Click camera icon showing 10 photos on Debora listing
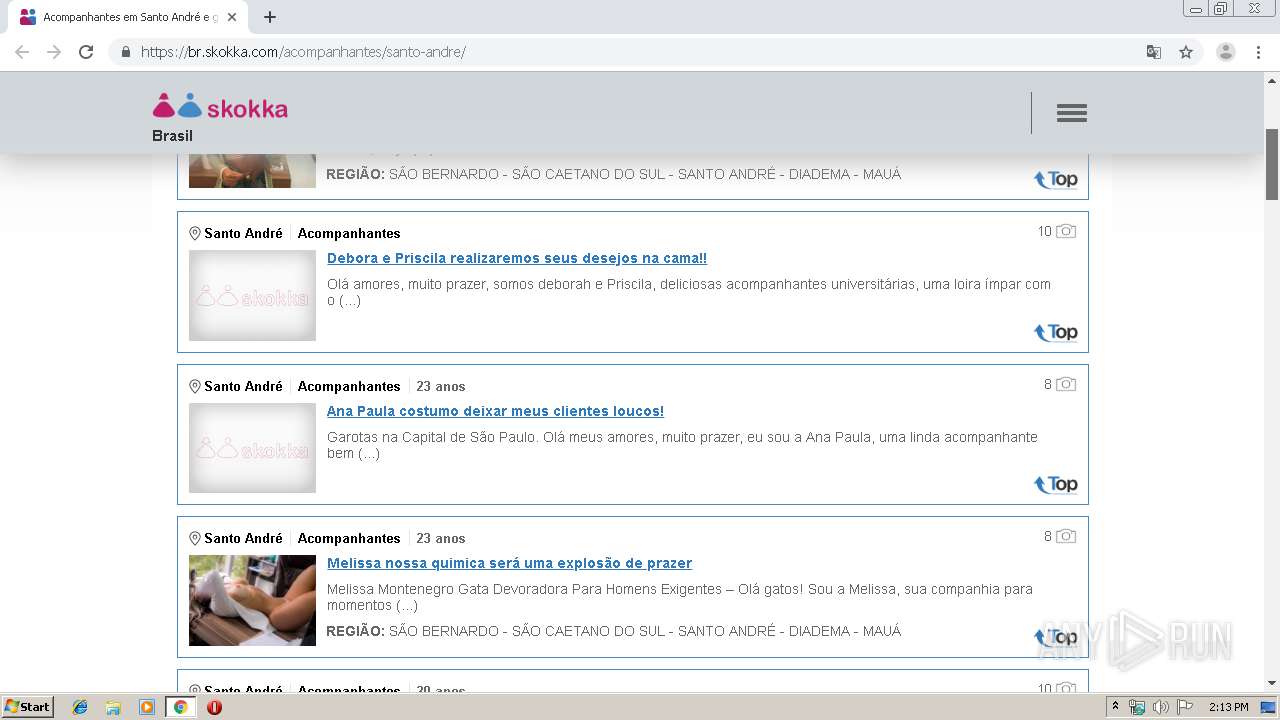 1066,231
